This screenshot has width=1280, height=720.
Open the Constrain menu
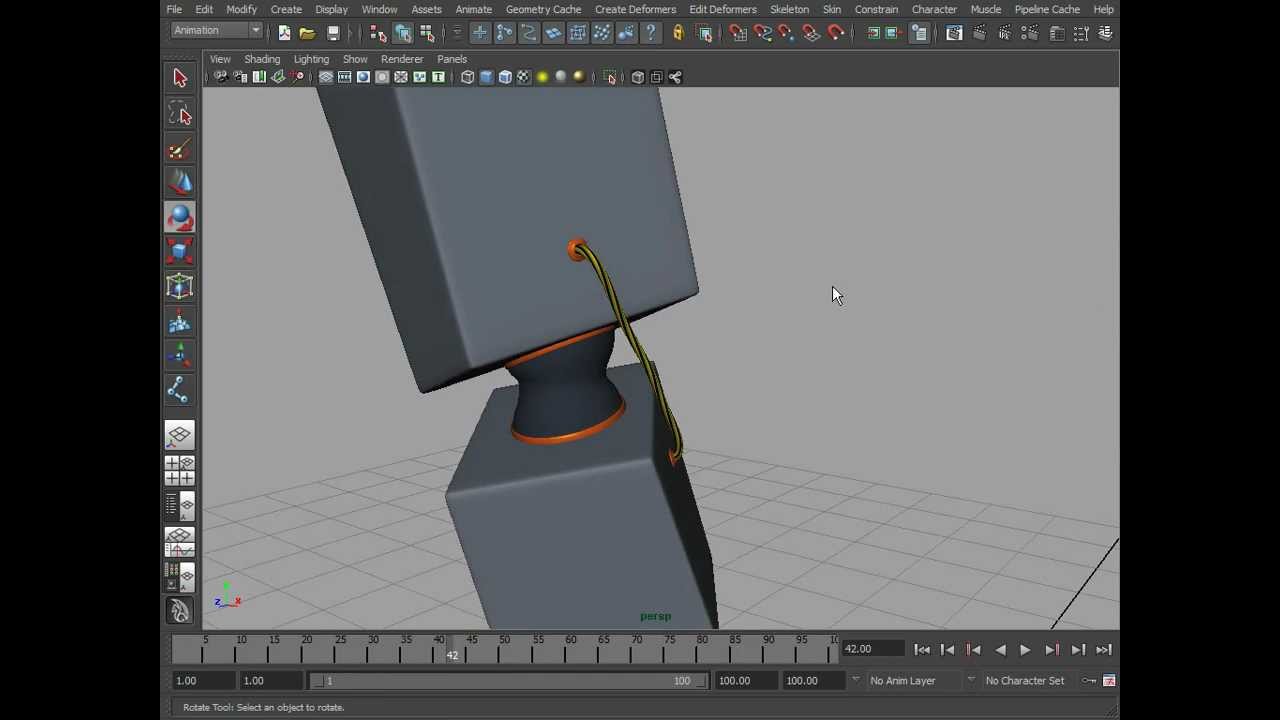(876, 9)
